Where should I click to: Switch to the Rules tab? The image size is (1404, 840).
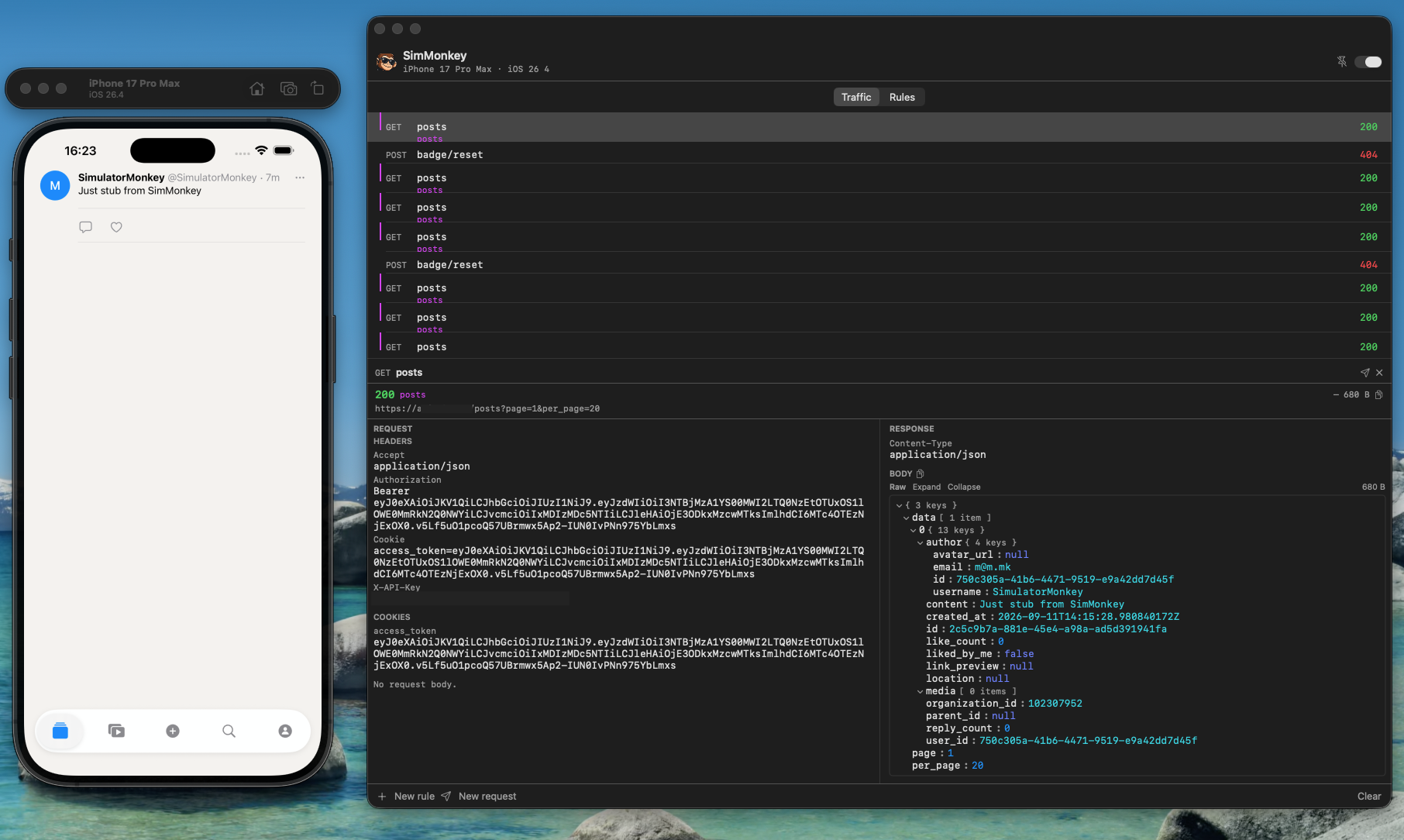tap(902, 97)
